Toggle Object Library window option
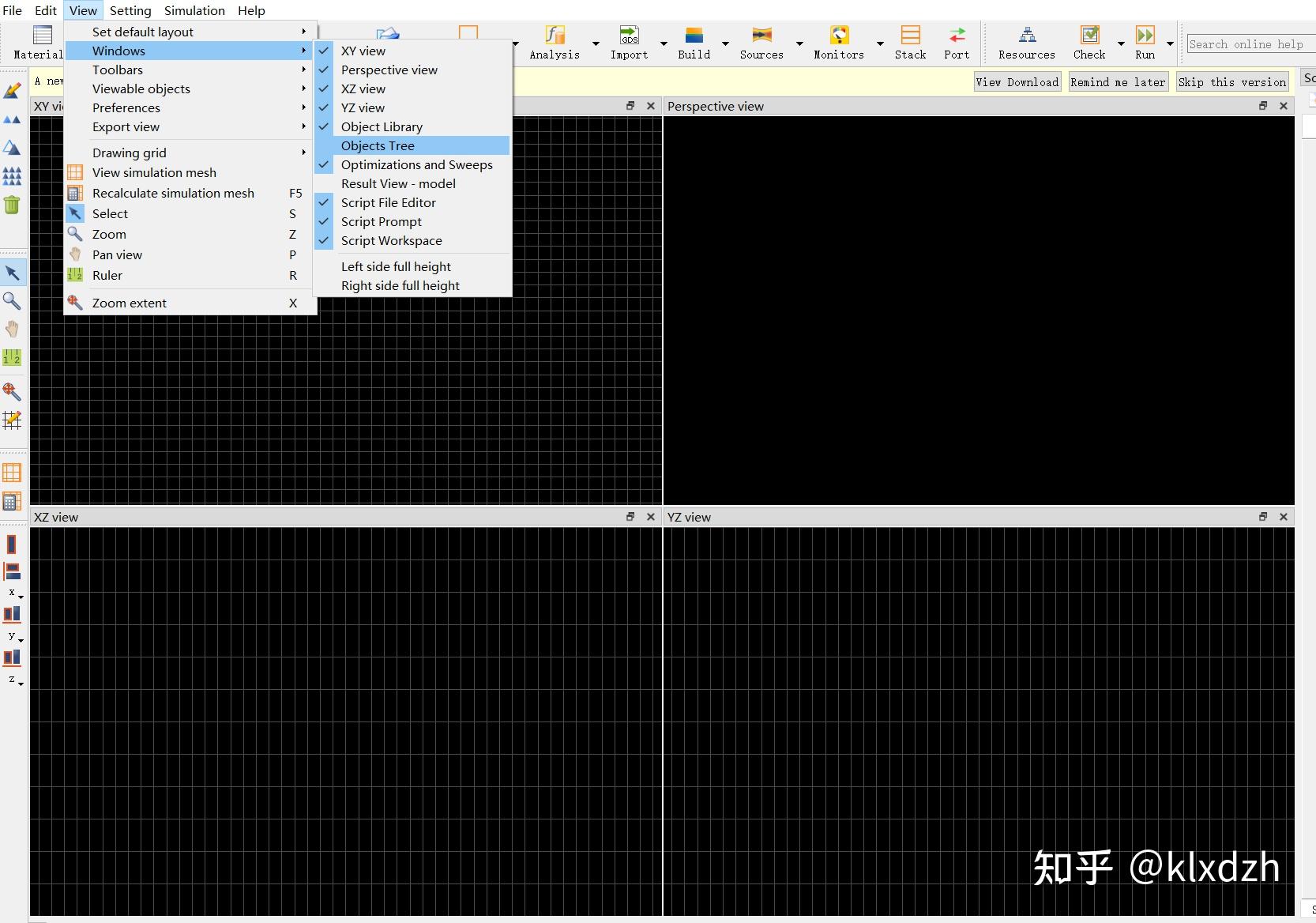 [412, 126]
